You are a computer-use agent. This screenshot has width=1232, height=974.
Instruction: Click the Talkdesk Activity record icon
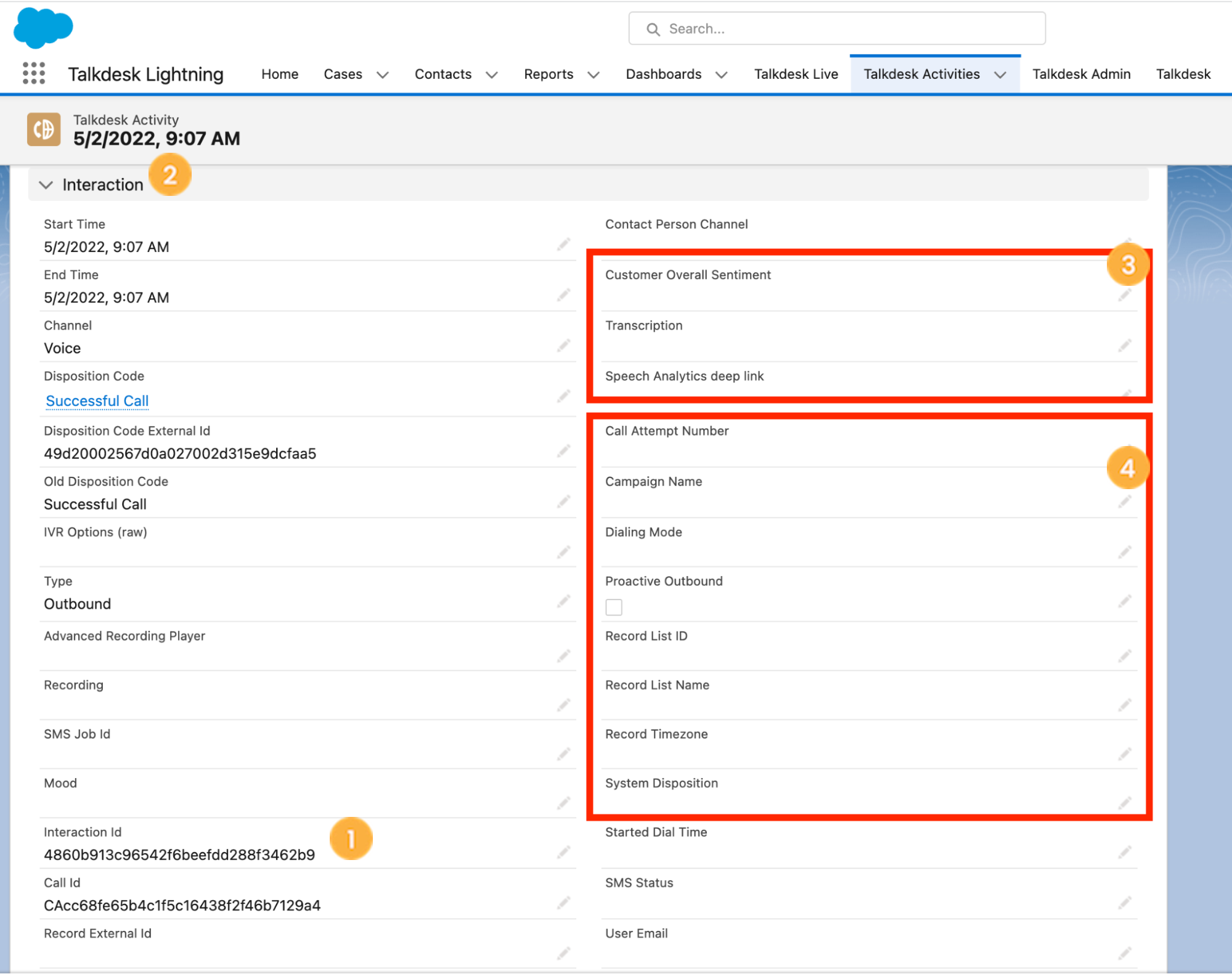pos(43,129)
